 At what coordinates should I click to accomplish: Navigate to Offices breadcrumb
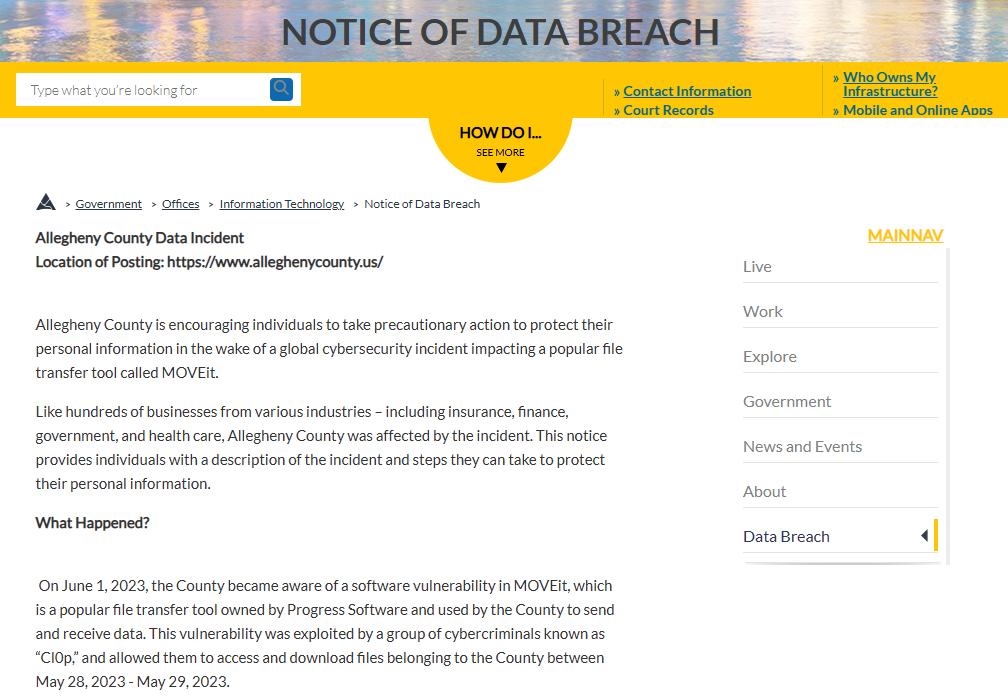pyautogui.click(x=181, y=204)
